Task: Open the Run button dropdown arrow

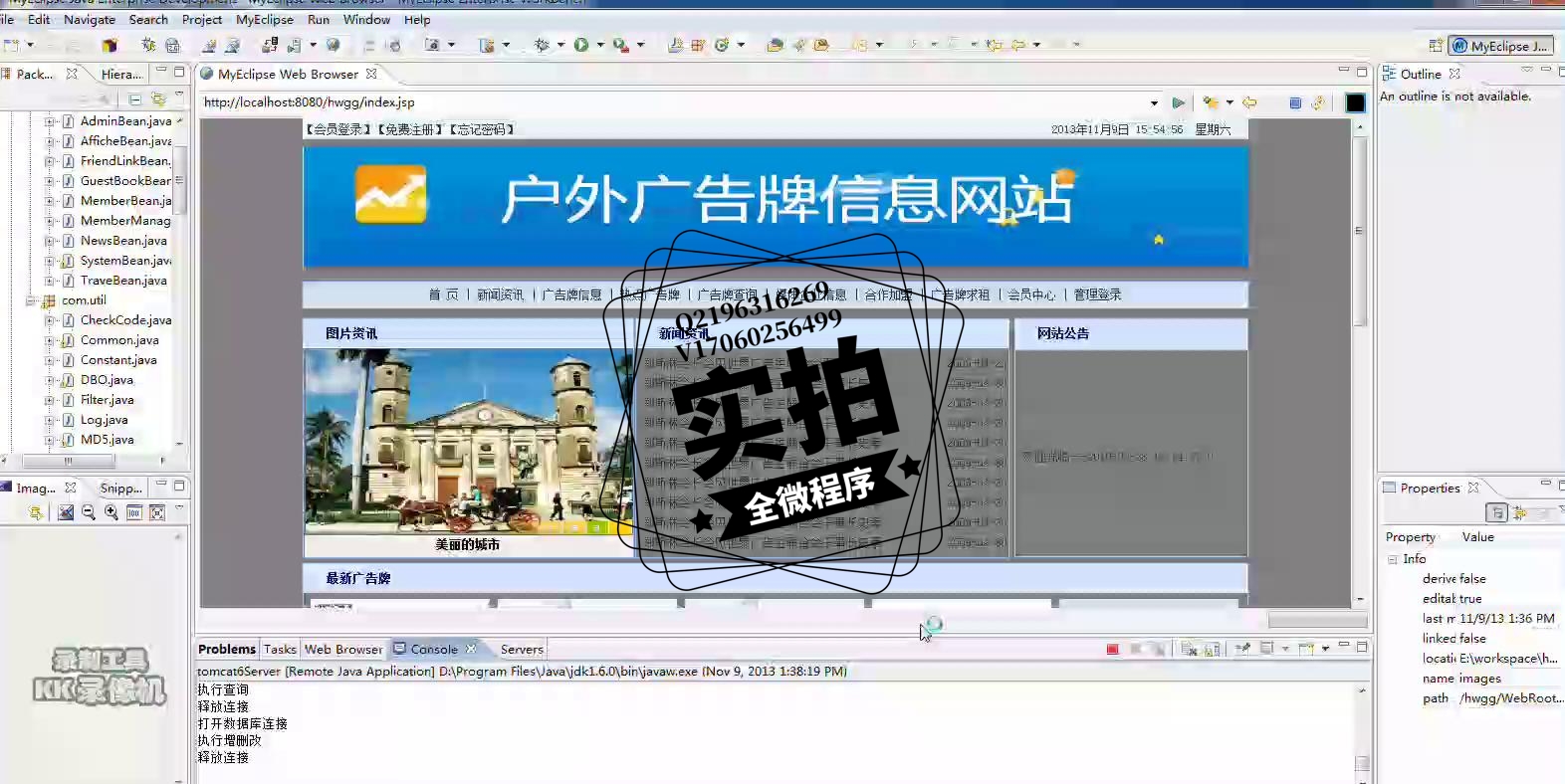Action: pyautogui.click(x=600, y=45)
